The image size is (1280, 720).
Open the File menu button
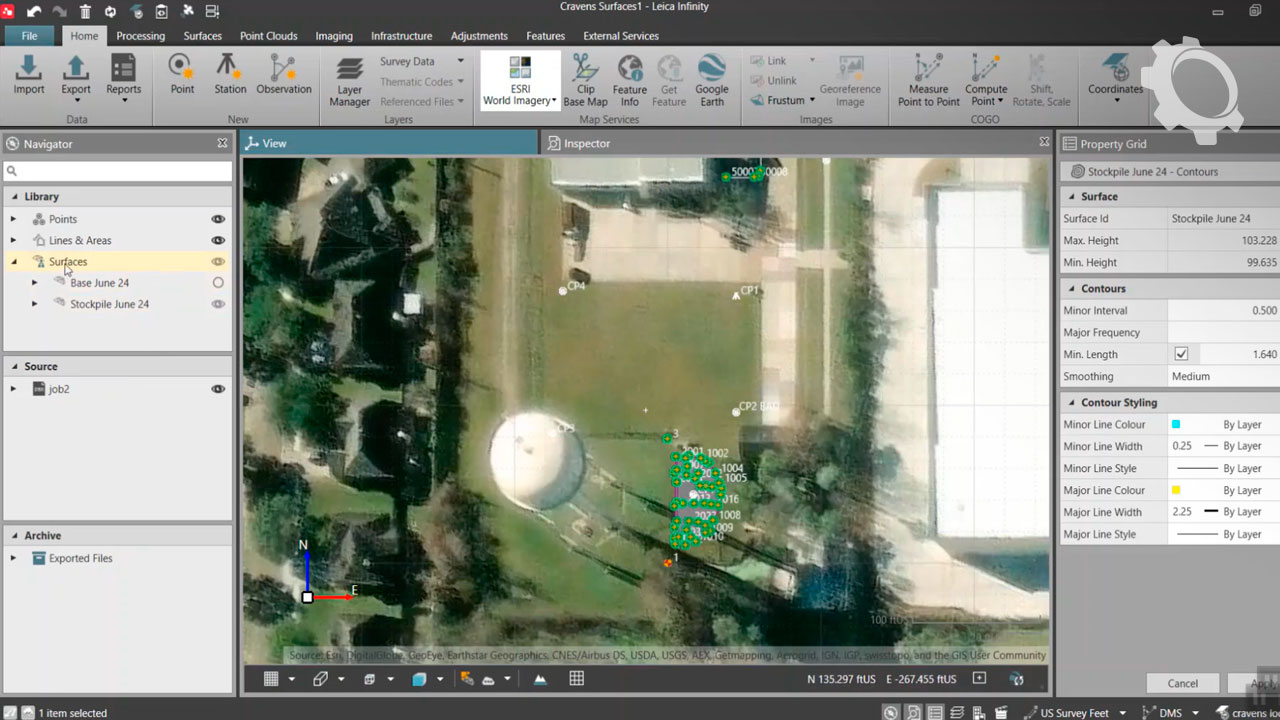click(30, 36)
